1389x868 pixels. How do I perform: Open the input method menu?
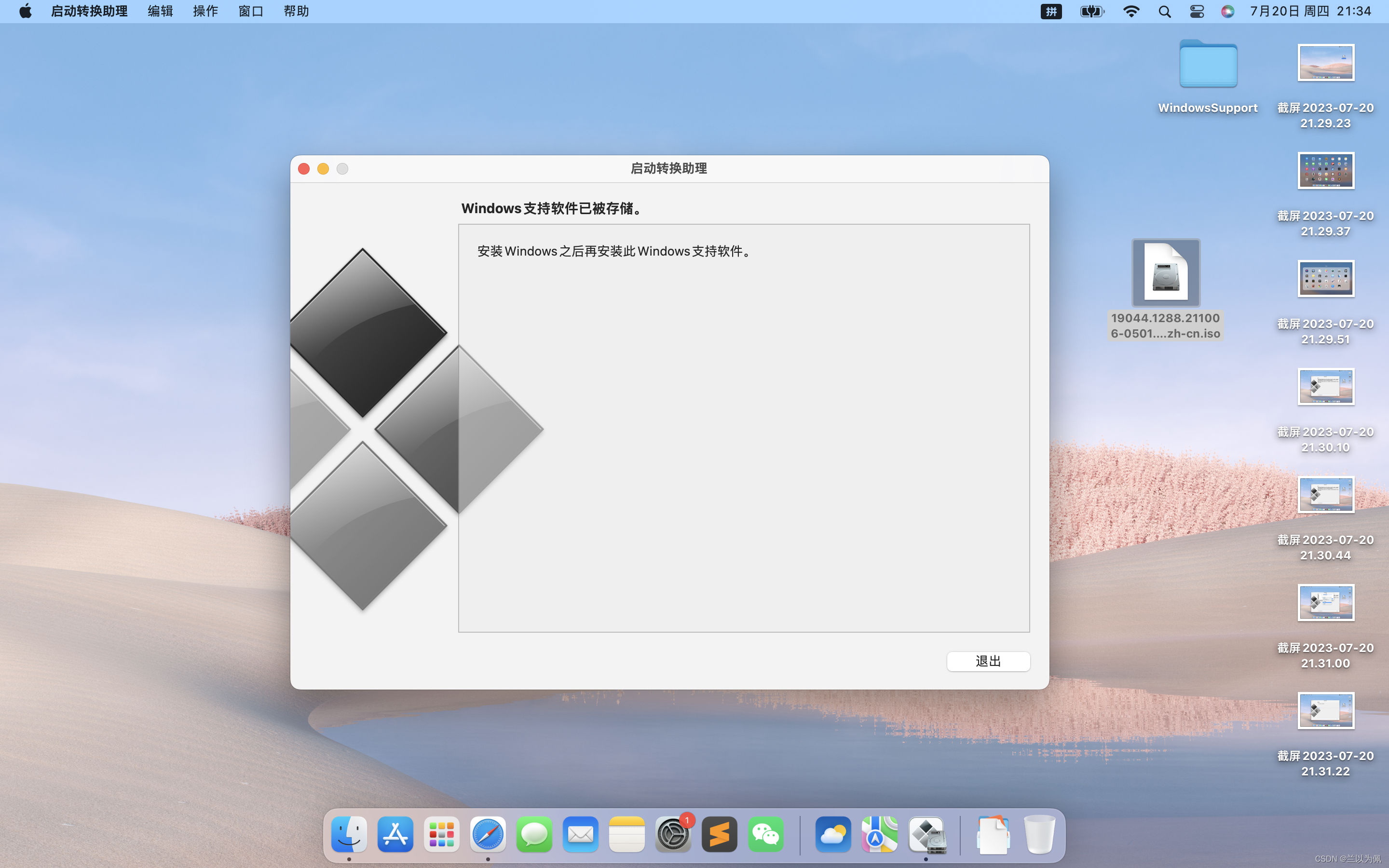pyautogui.click(x=1051, y=12)
